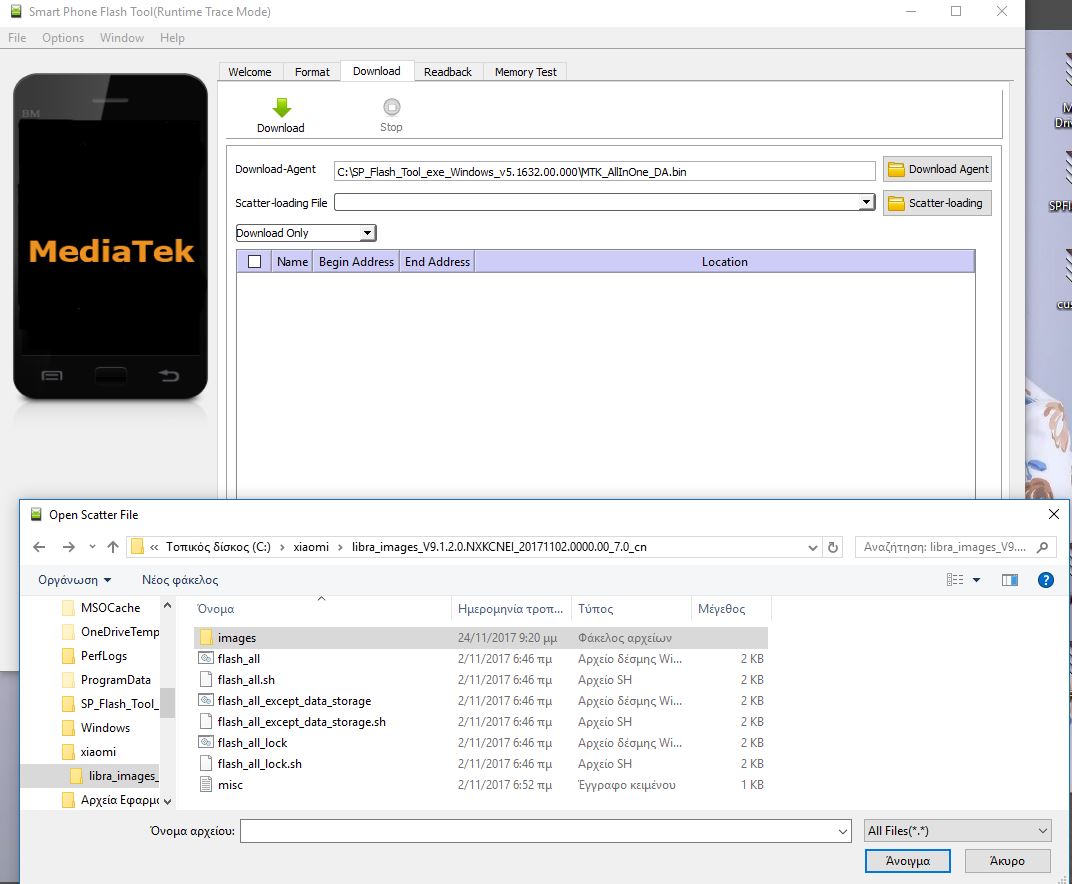Expand the Download Only mode dropdown
Viewport: 1072px width, 884px height.
367,233
